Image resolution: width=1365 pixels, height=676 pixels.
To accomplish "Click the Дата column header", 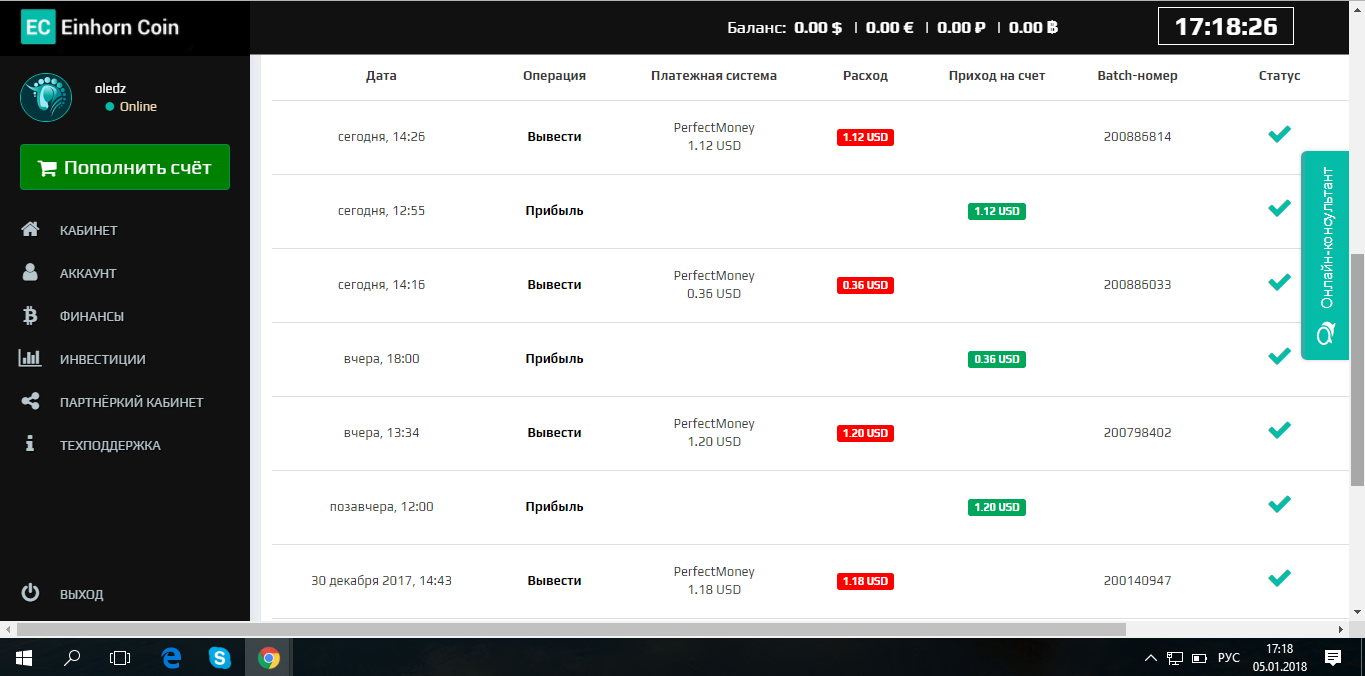I will [381, 76].
